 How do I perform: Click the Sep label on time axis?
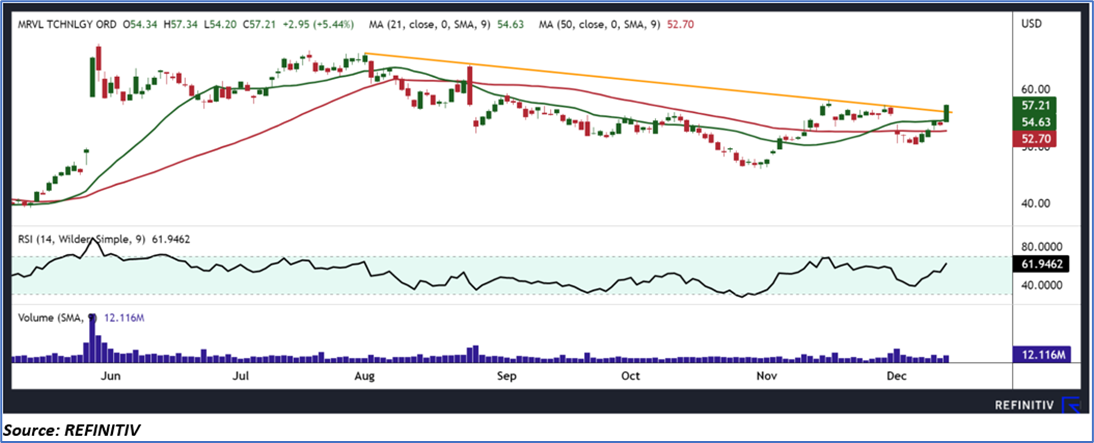pos(505,377)
